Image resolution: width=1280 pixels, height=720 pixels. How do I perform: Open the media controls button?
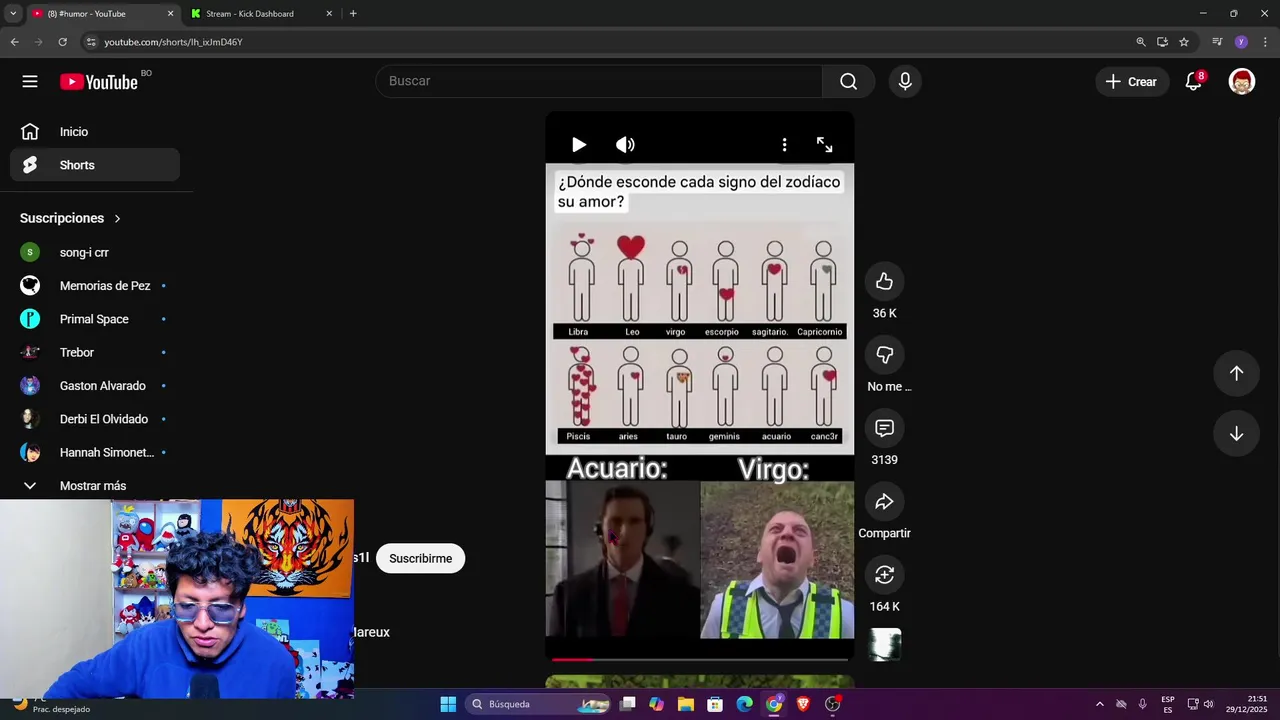(x=1217, y=42)
